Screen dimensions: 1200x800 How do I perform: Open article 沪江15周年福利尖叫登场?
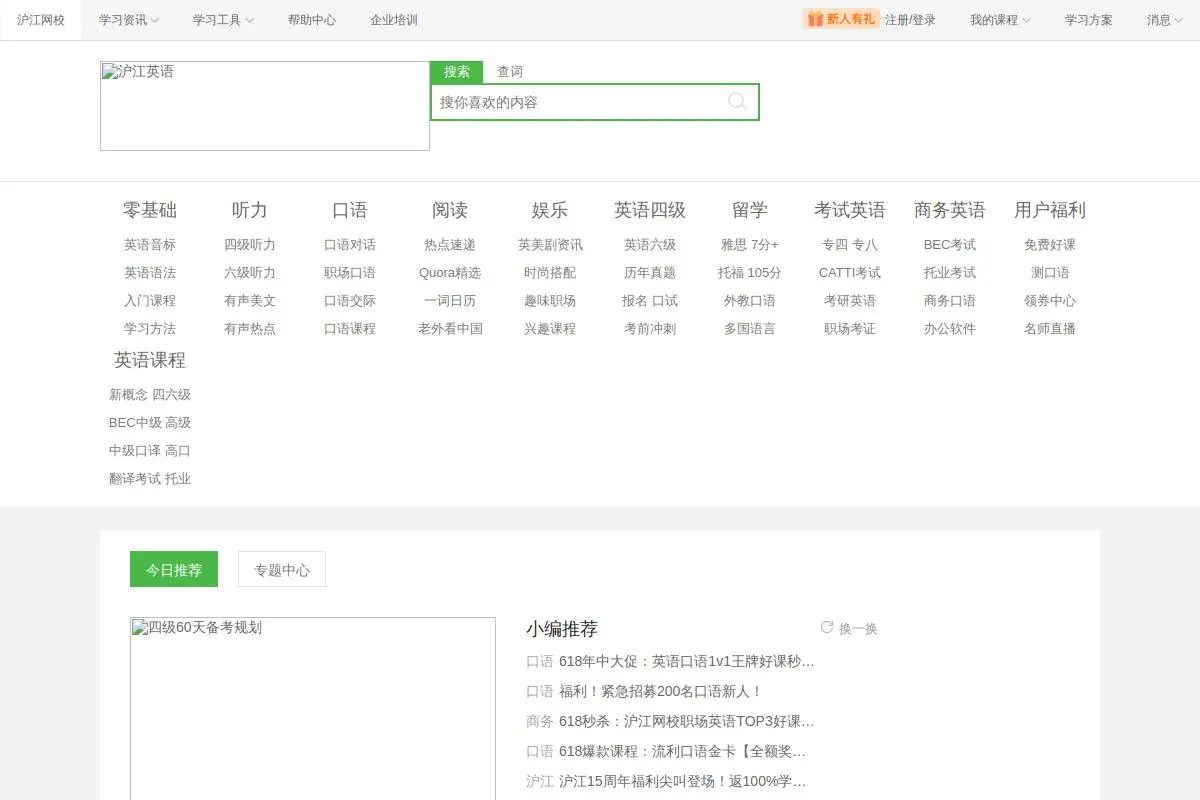tap(683, 781)
